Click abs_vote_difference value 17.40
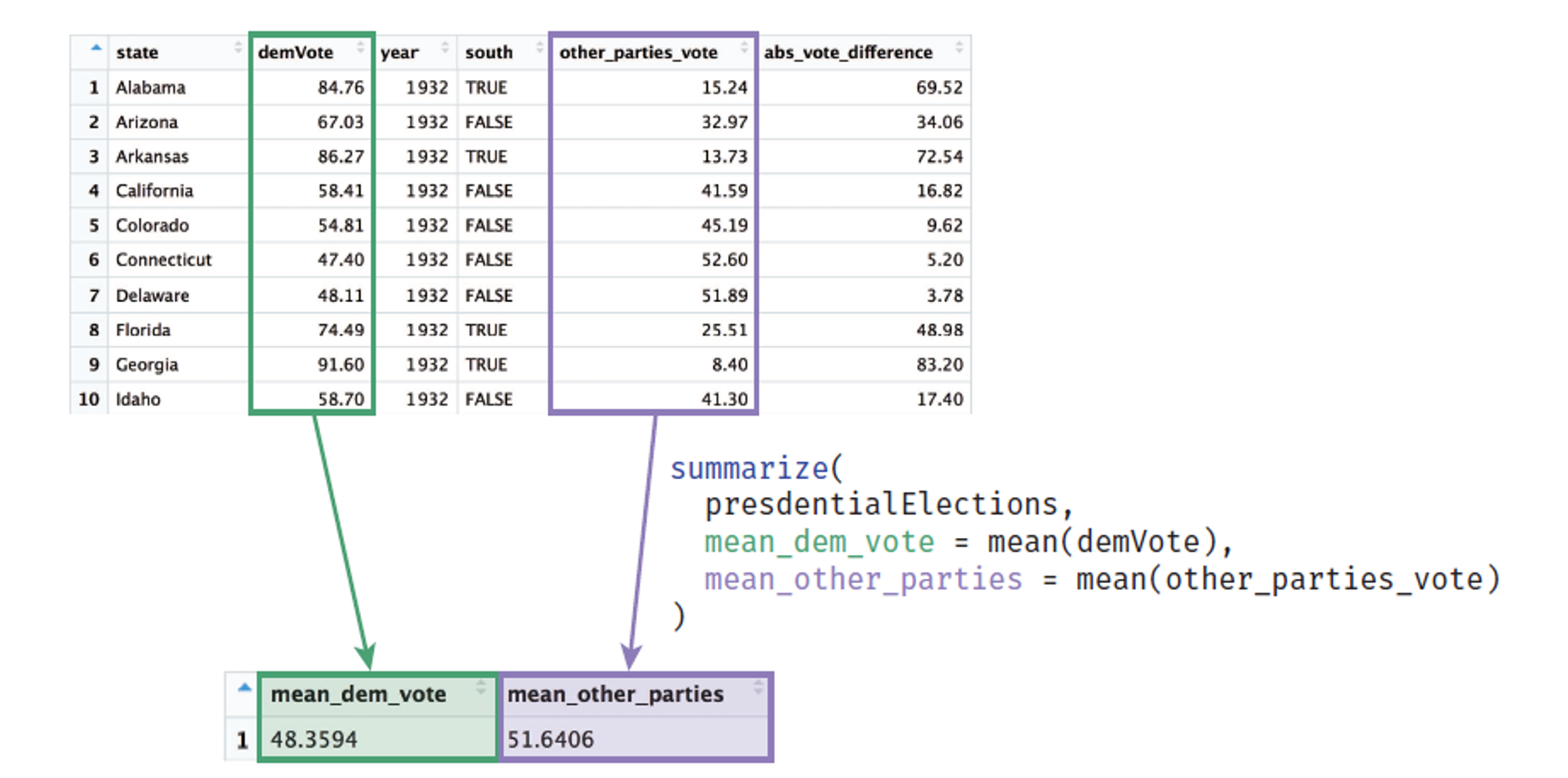This screenshot has width=1568, height=778. click(x=939, y=399)
